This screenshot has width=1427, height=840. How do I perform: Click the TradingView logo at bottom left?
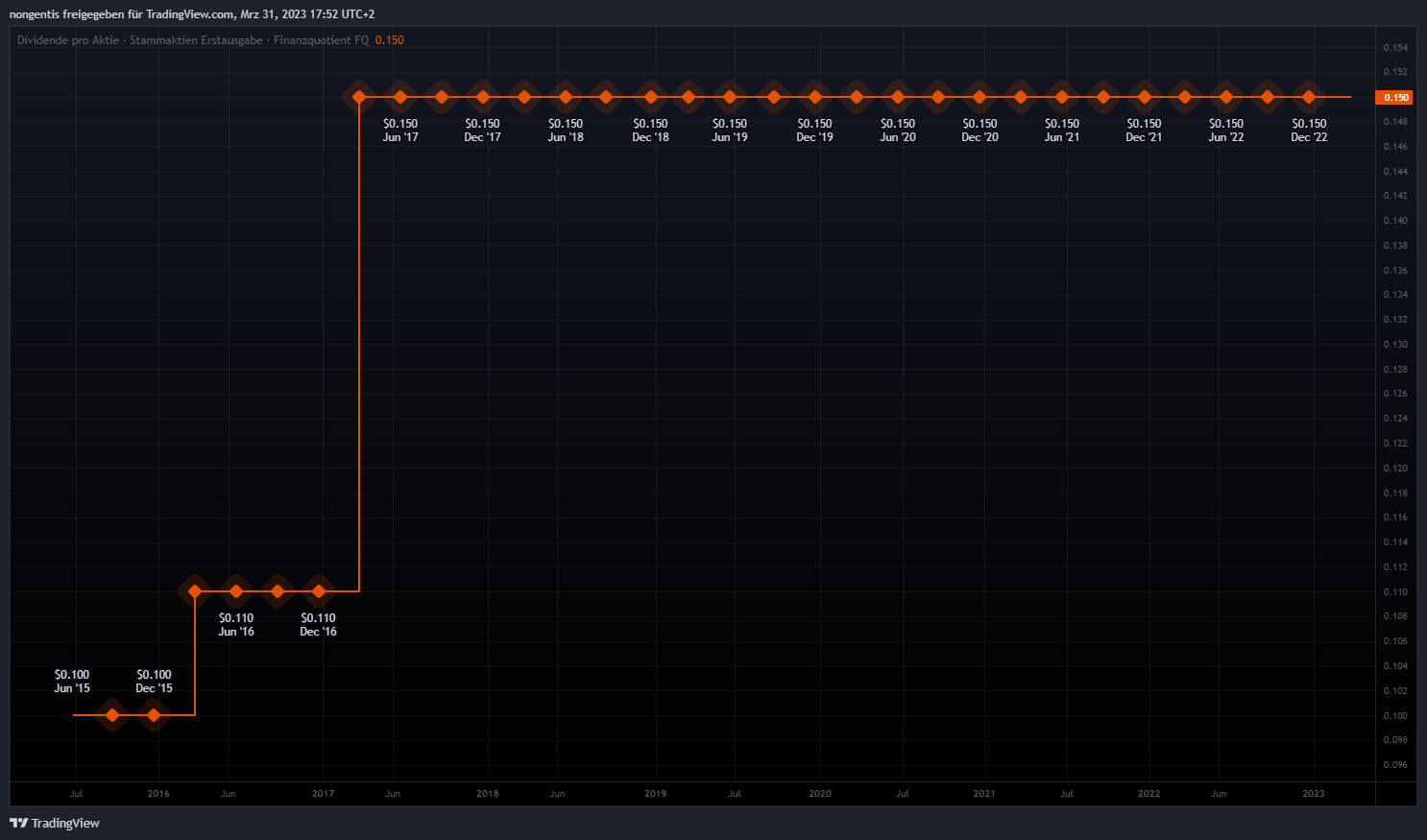click(x=55, y=823)
